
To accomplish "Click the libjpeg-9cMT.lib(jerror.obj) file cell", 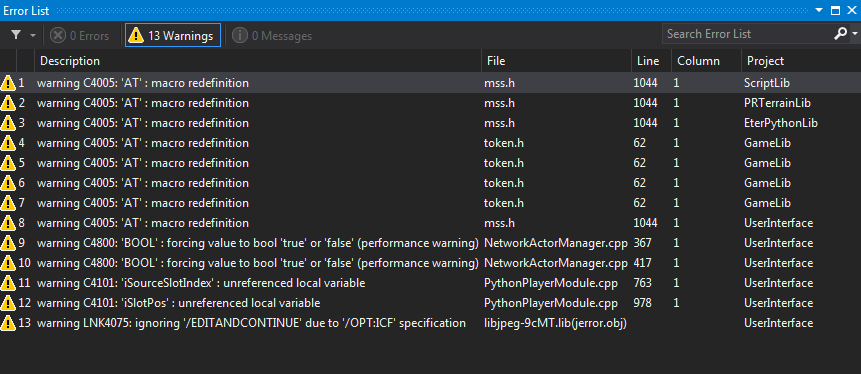I will tap(556, 323).
